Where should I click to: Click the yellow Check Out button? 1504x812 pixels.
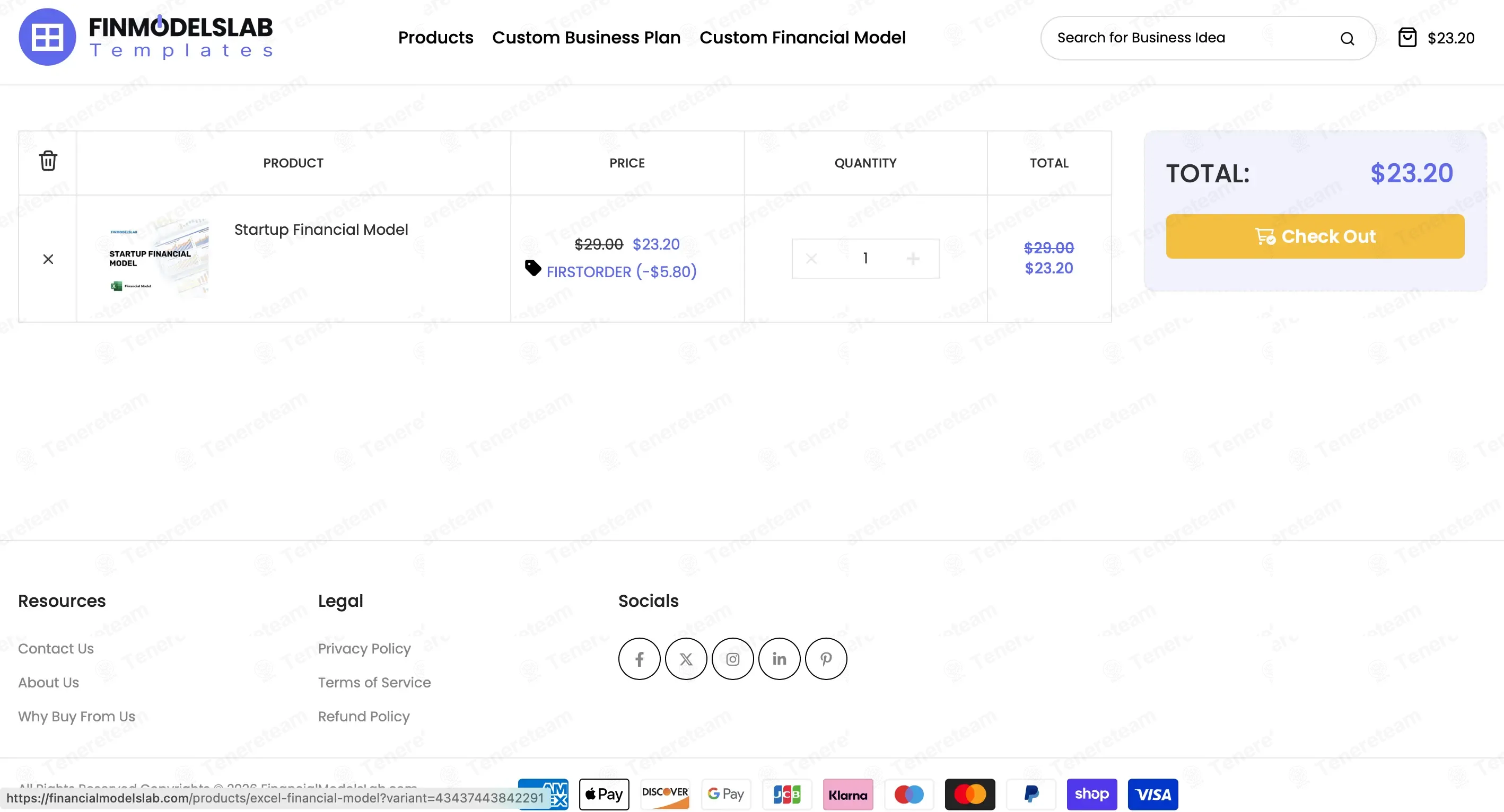tap(1315, 236)
